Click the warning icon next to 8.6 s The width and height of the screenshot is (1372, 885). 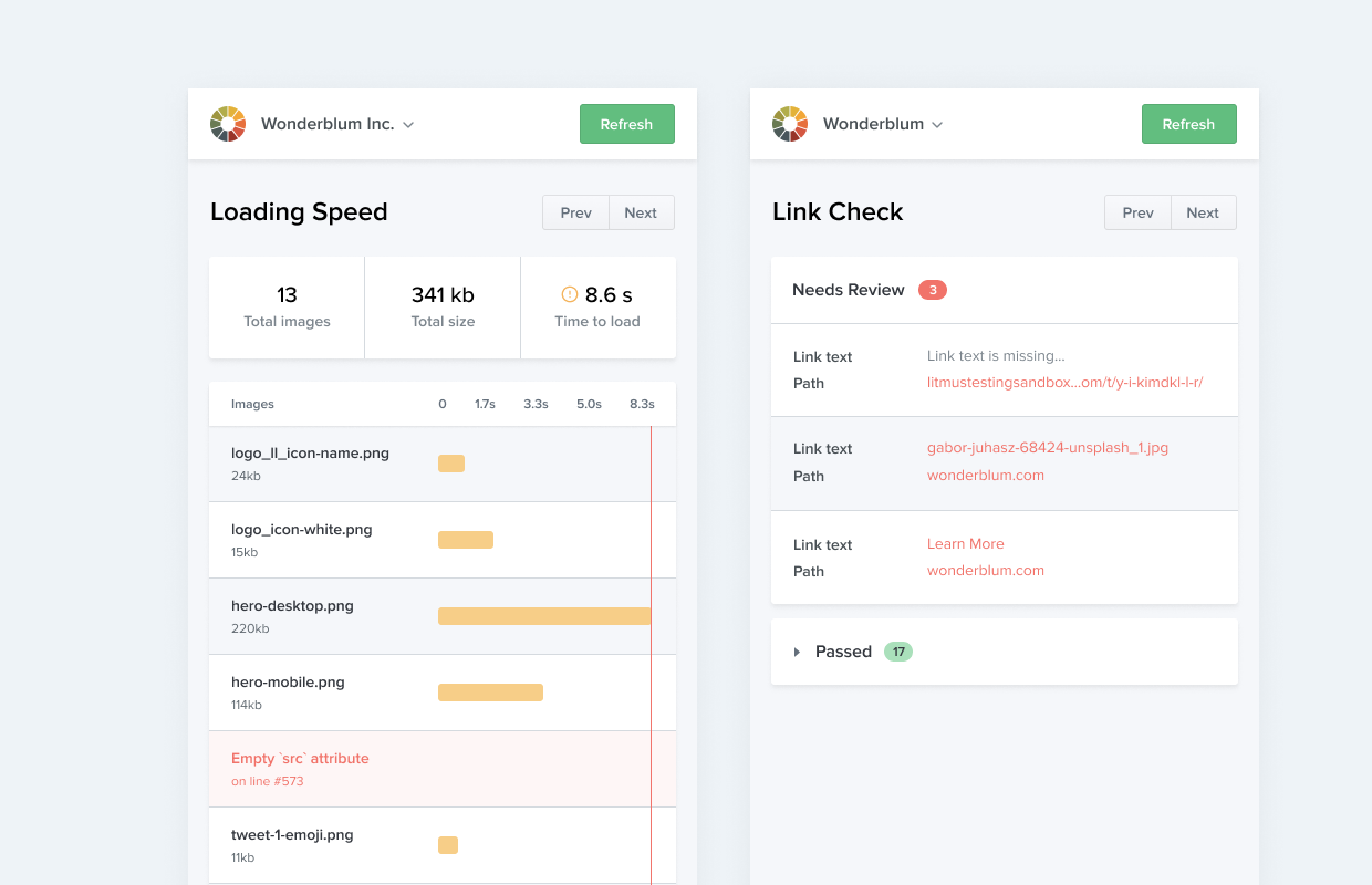tap(569, 294)
